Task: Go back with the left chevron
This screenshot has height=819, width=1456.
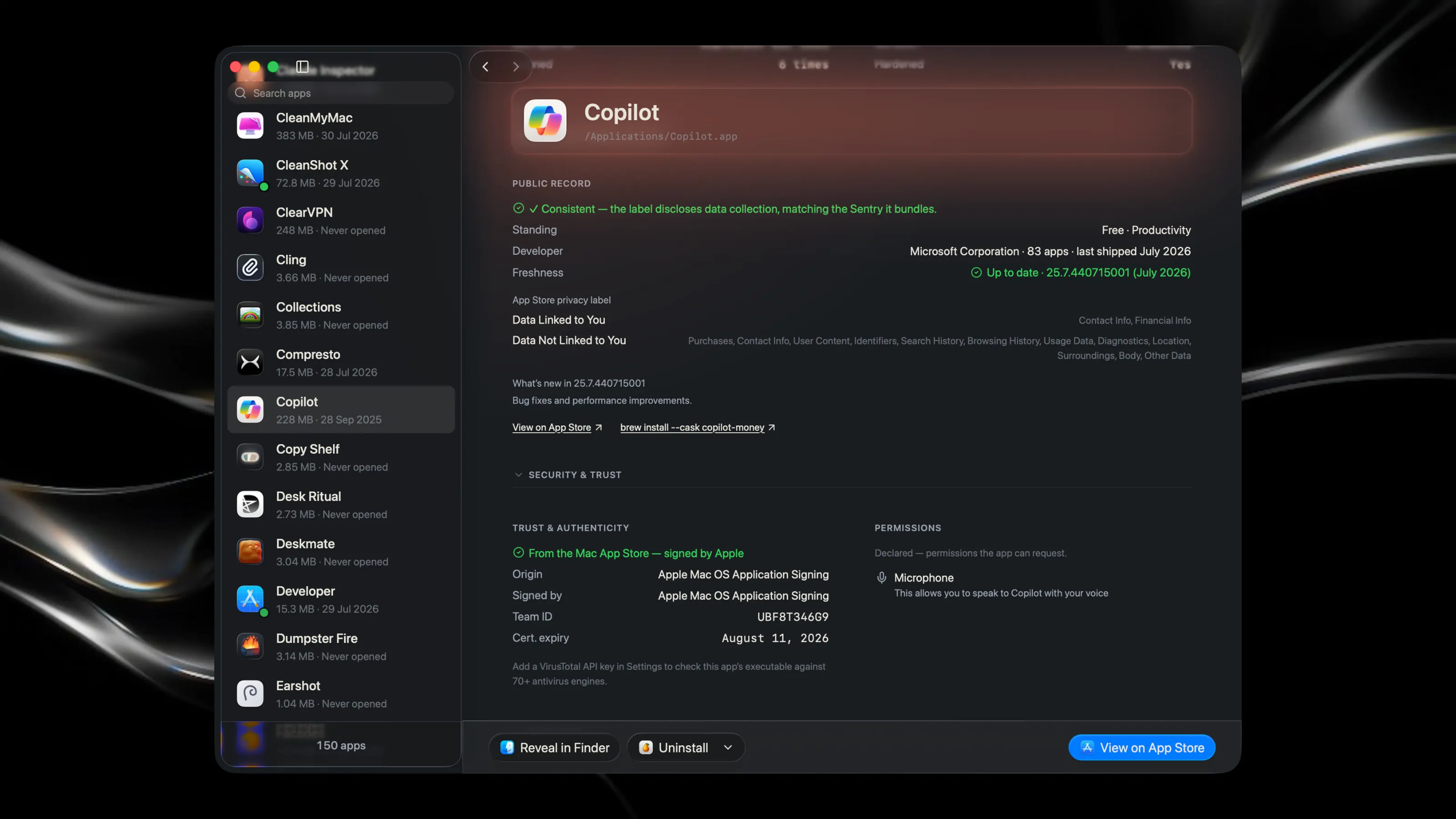Action: pyautogui.click(x=485, y=67)
